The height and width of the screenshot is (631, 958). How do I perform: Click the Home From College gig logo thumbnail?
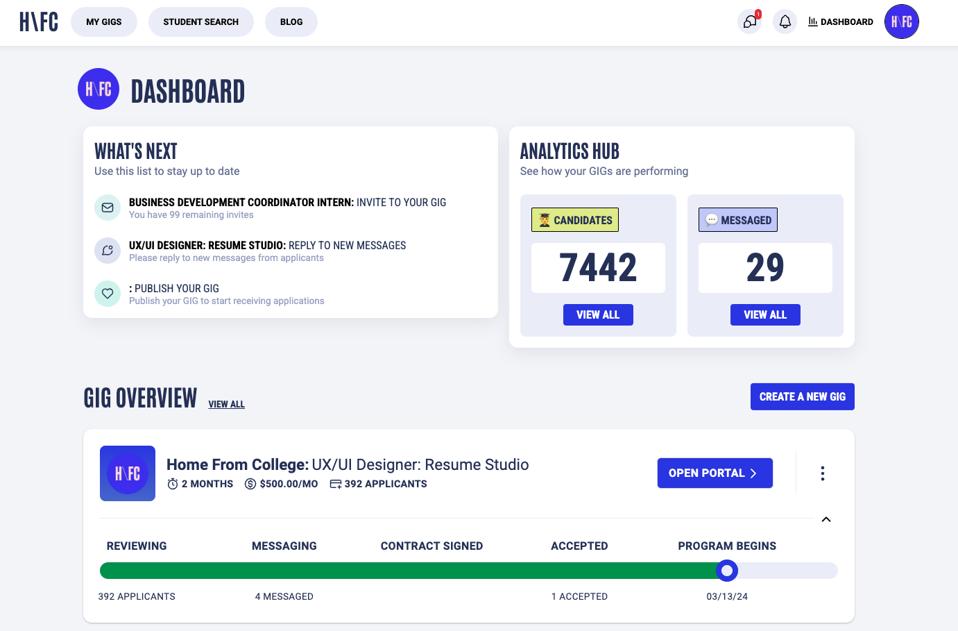(127, 473)
